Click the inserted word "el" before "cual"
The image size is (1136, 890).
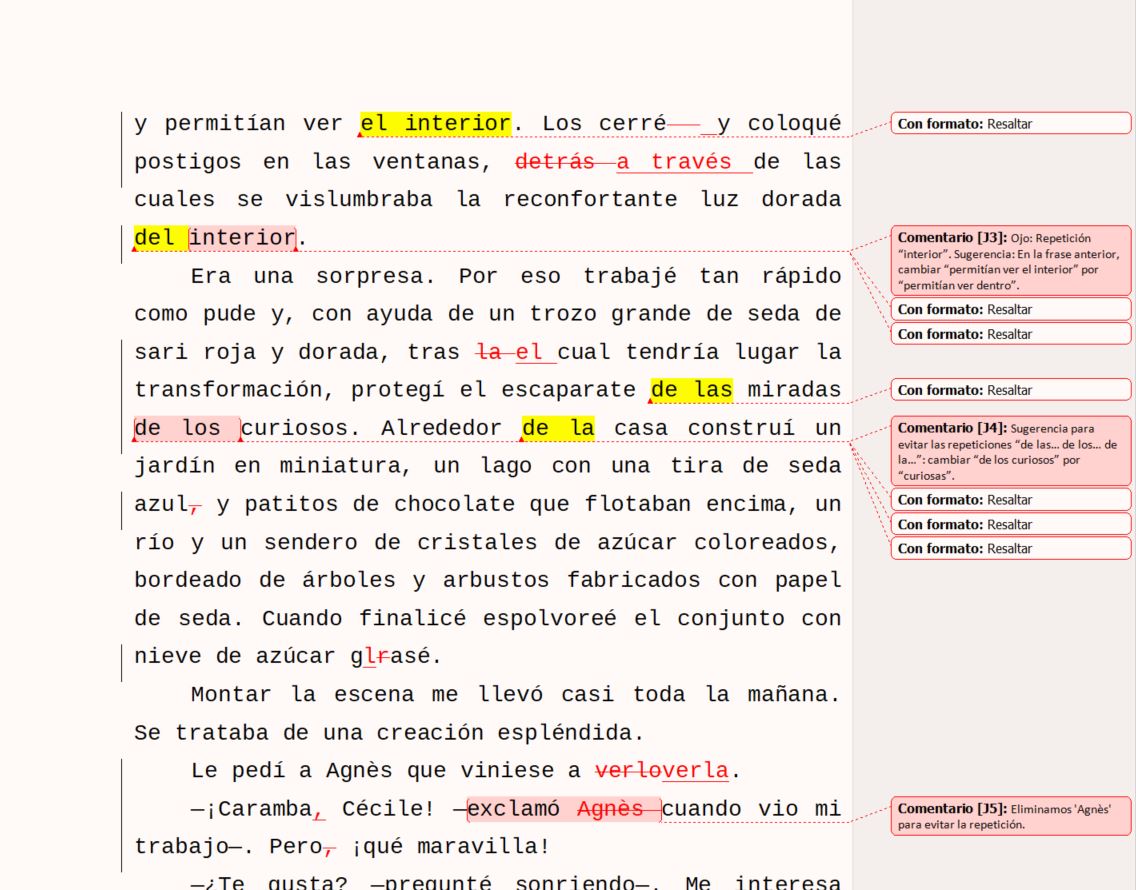coord(528,352)
